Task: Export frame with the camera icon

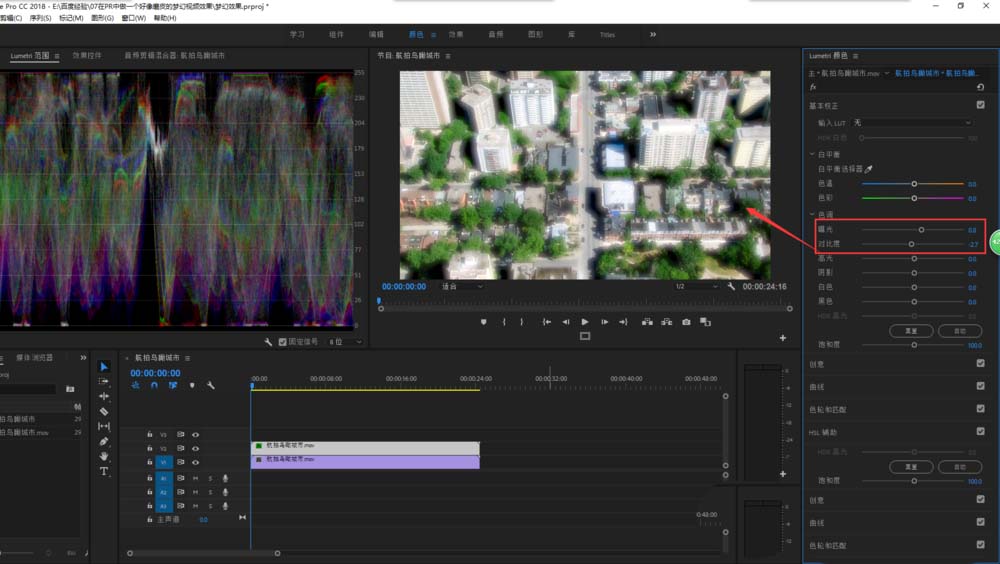Action: pyautogui.click(x=686, y=322)
